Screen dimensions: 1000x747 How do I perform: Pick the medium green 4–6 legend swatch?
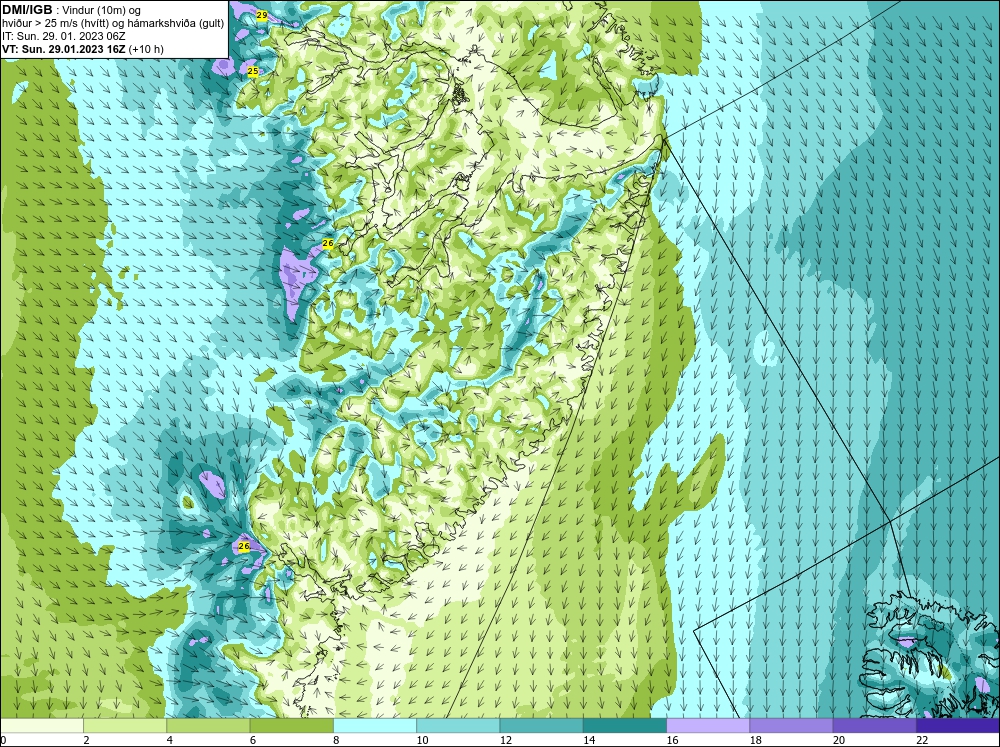tap(208, 726)
